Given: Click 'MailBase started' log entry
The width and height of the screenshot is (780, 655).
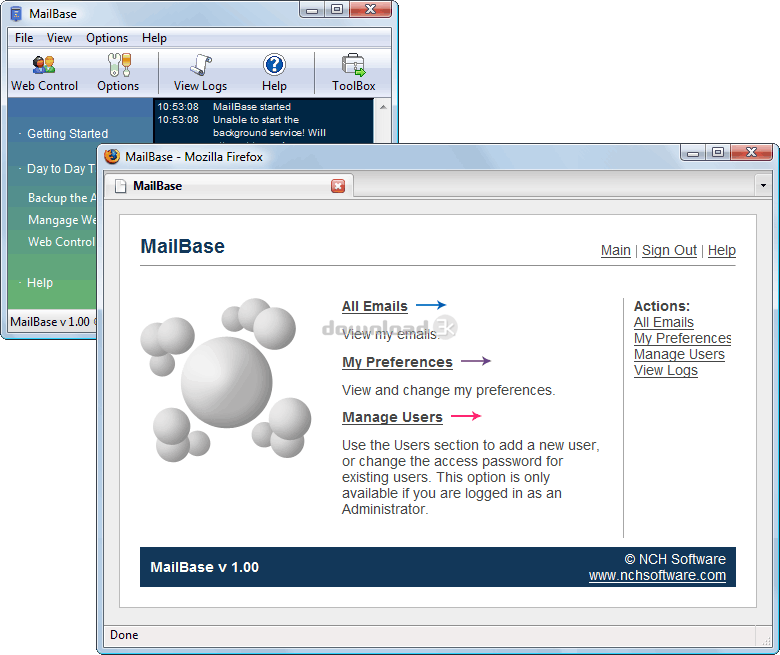Looking at the screenshot, I should pos(252,106).
